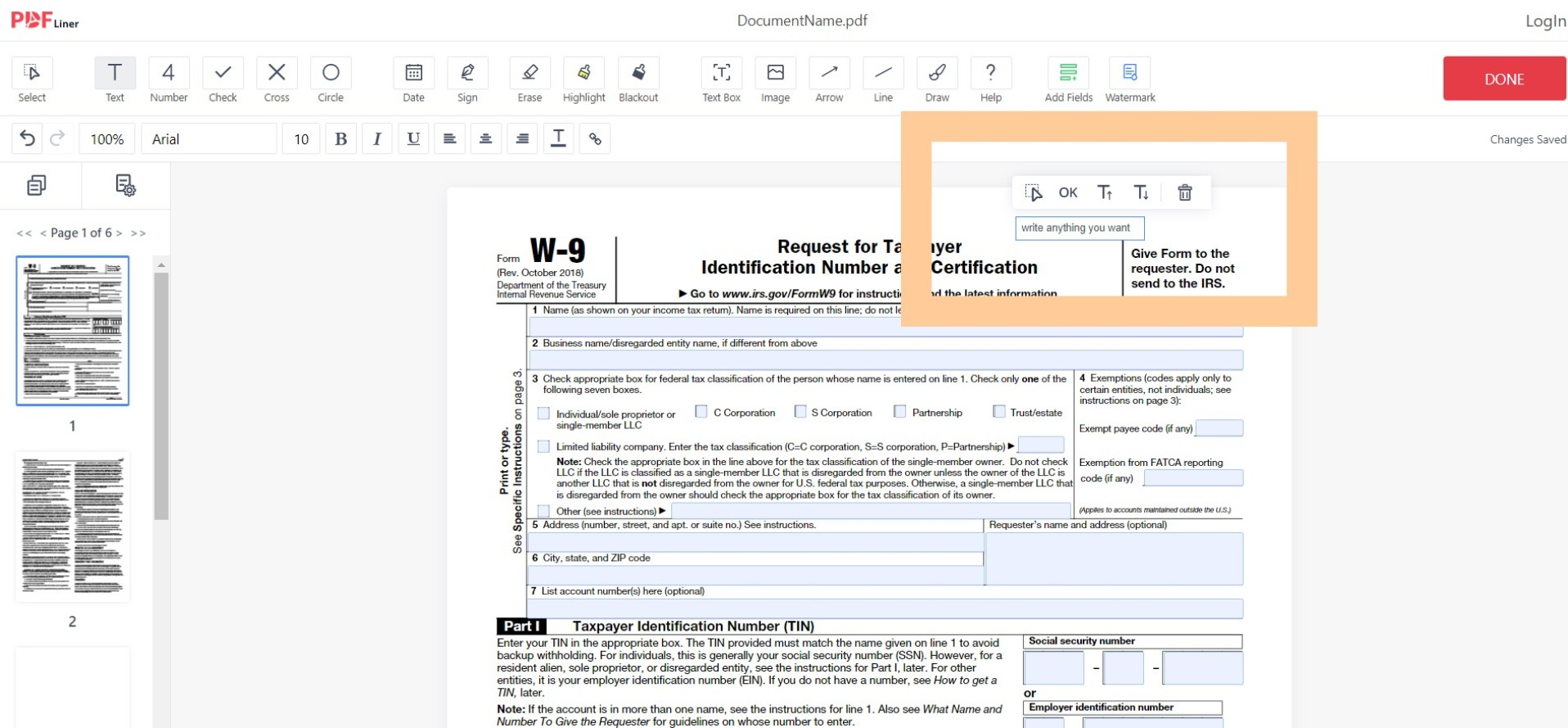Go to first page with <<
Viewport: 1568px width, 728px height.
click(24, 233)
